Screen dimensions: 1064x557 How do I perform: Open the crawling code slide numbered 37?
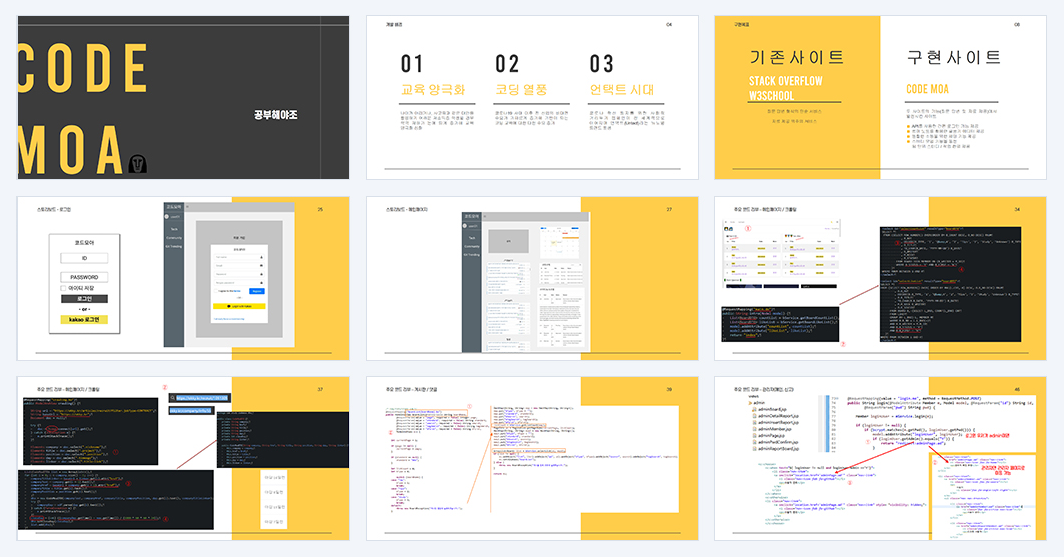click(x=183, y=459)
